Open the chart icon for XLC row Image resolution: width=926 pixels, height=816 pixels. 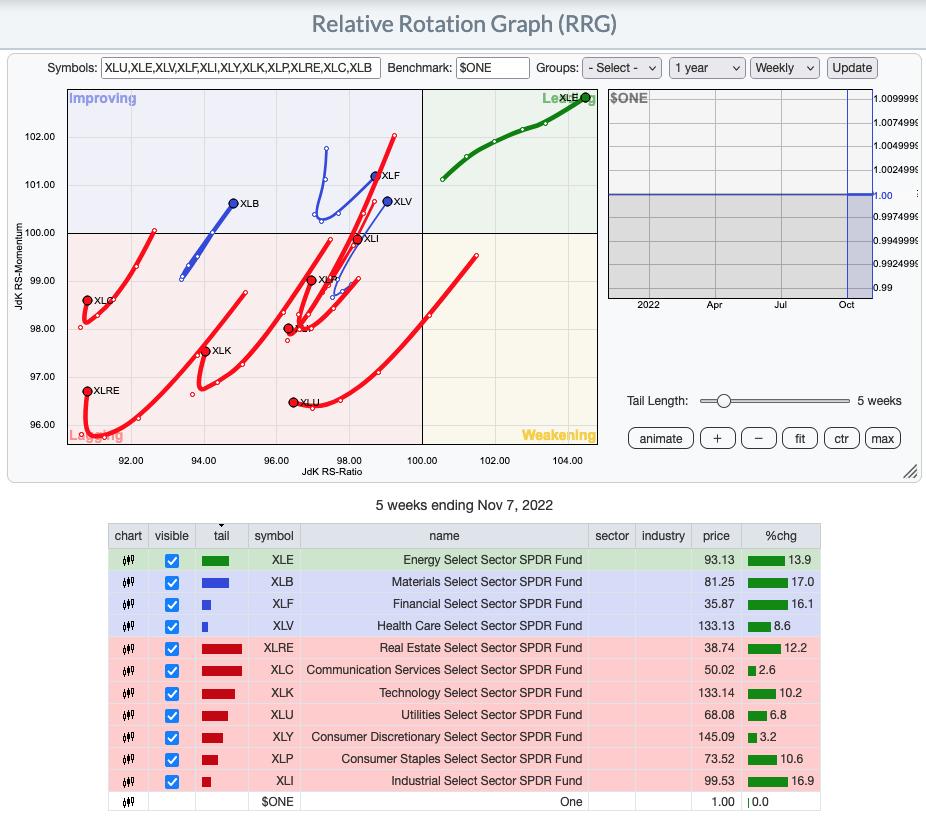tap(128, 670)
